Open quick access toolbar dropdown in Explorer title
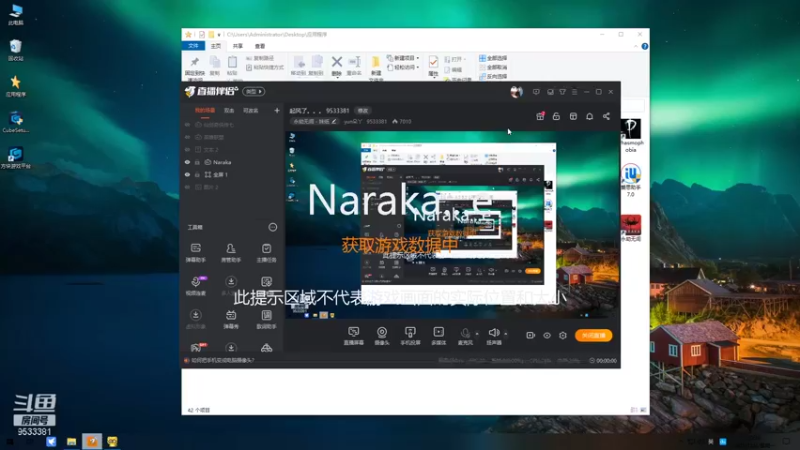 (219, 35)
